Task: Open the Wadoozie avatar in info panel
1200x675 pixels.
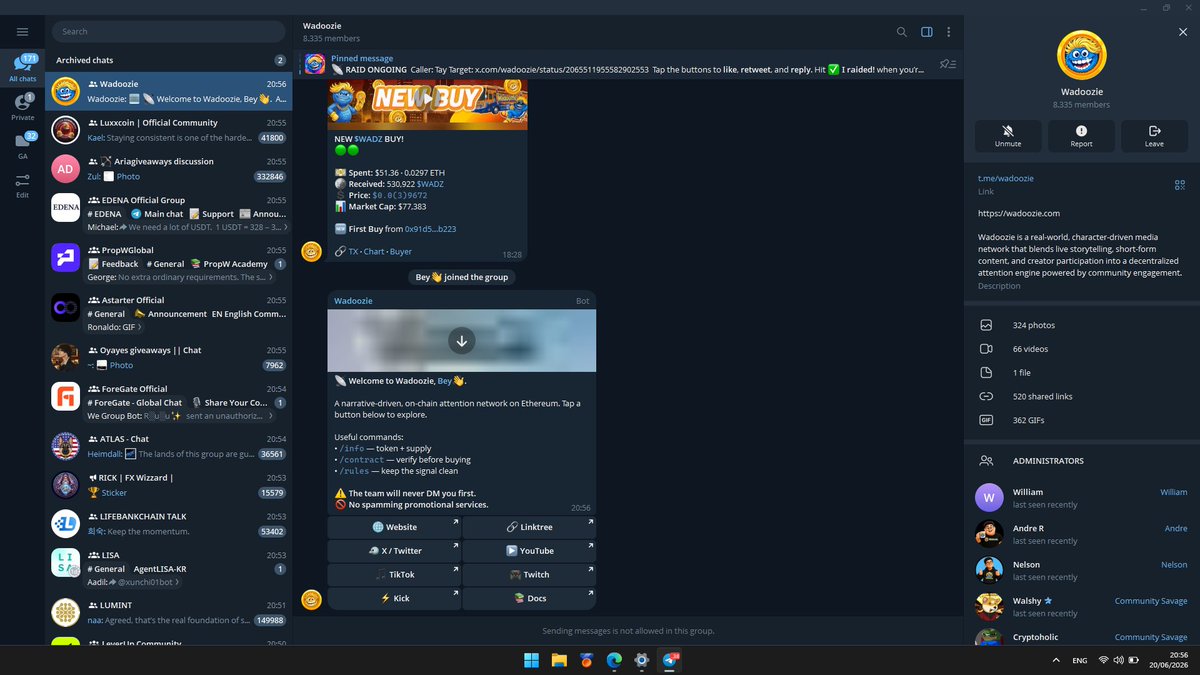Action: pos(1081,55)
